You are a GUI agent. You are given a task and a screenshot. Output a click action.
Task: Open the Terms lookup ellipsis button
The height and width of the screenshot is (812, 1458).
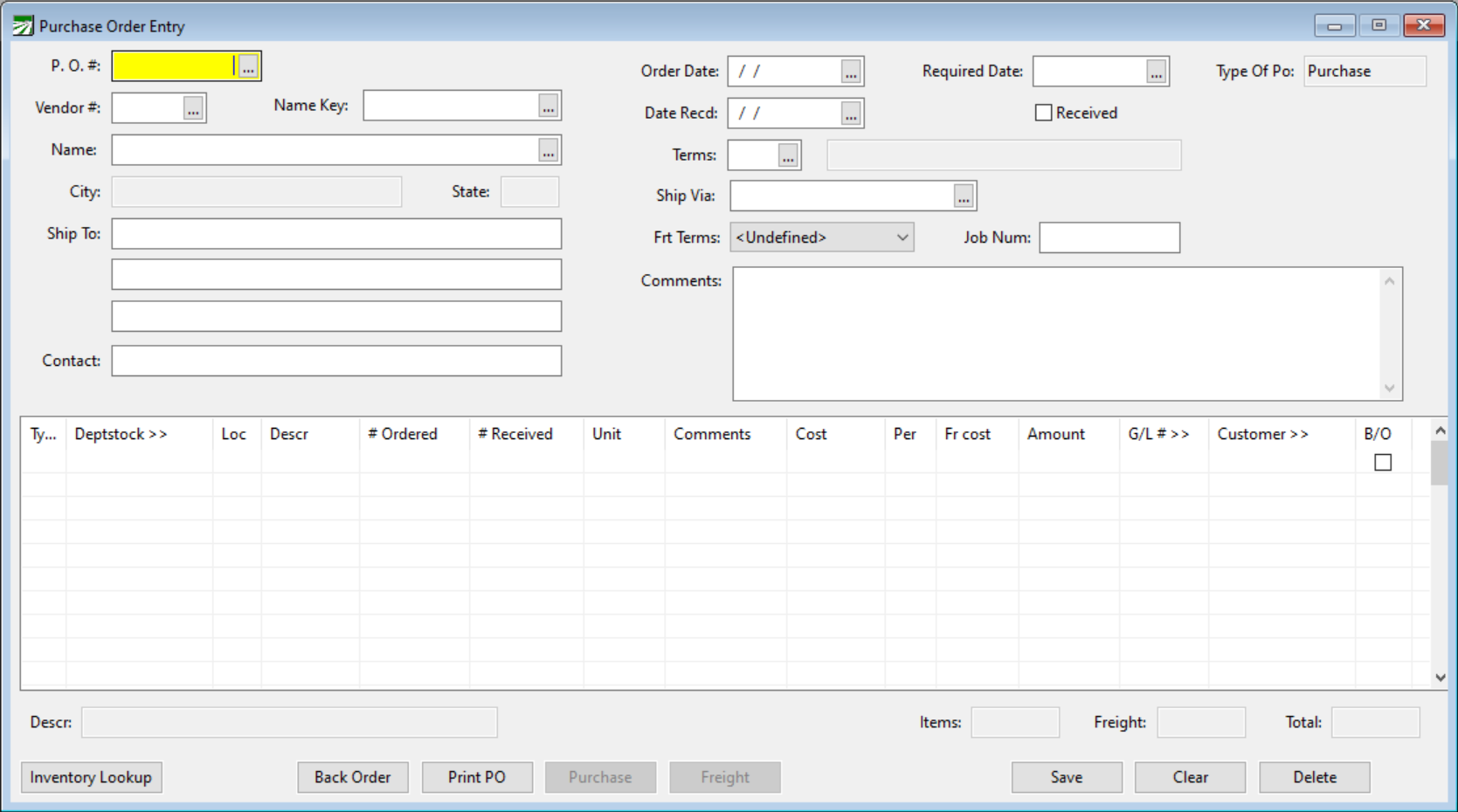tap(788, 156)
